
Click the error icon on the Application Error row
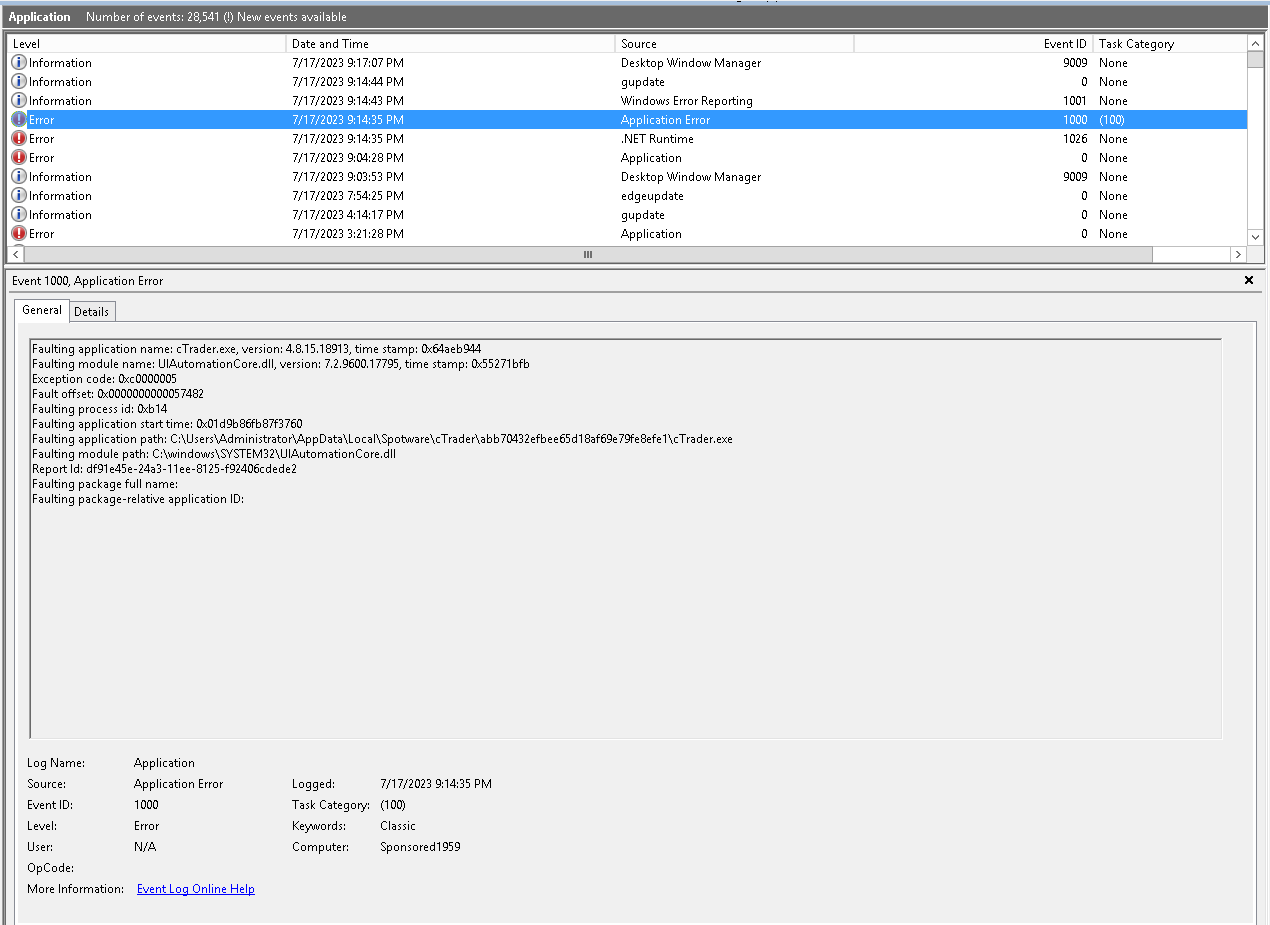point(19,120)
